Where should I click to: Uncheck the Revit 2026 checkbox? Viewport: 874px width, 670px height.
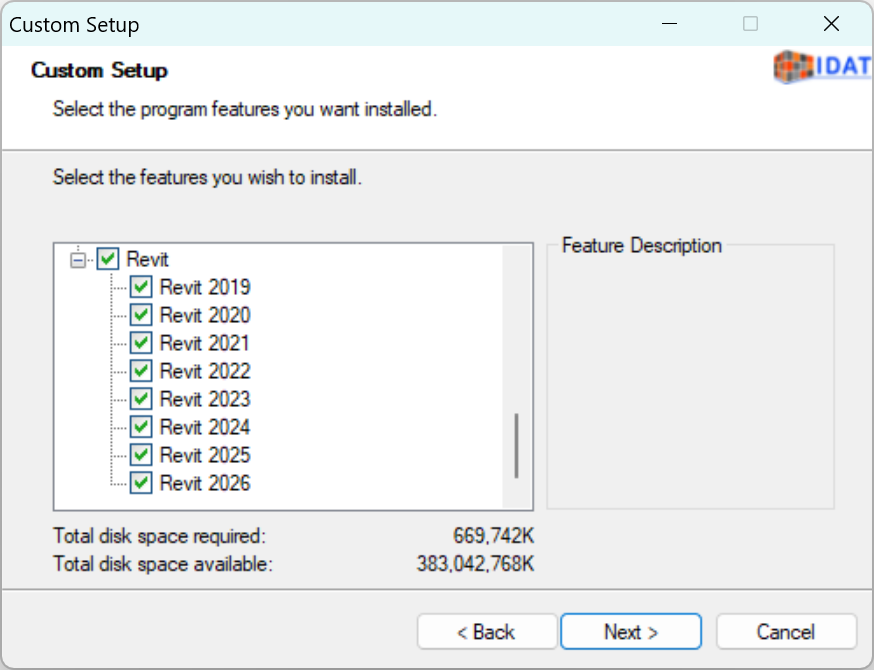click(141, 483)
